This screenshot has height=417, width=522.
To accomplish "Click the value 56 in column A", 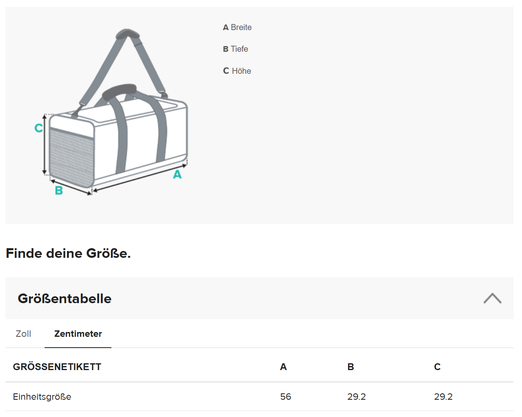I will (x=285, y=397).
